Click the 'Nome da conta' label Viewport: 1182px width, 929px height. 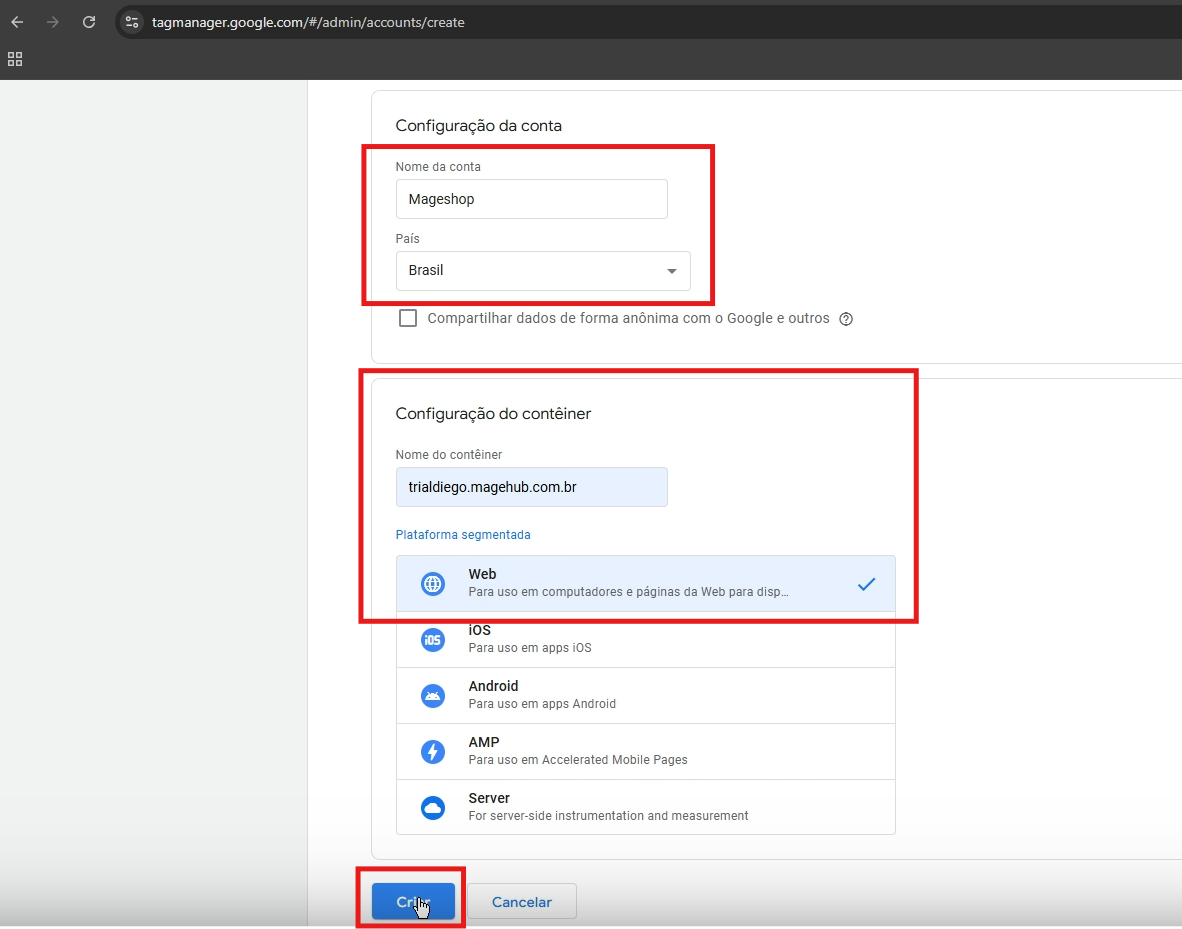(x=438, y=167)
